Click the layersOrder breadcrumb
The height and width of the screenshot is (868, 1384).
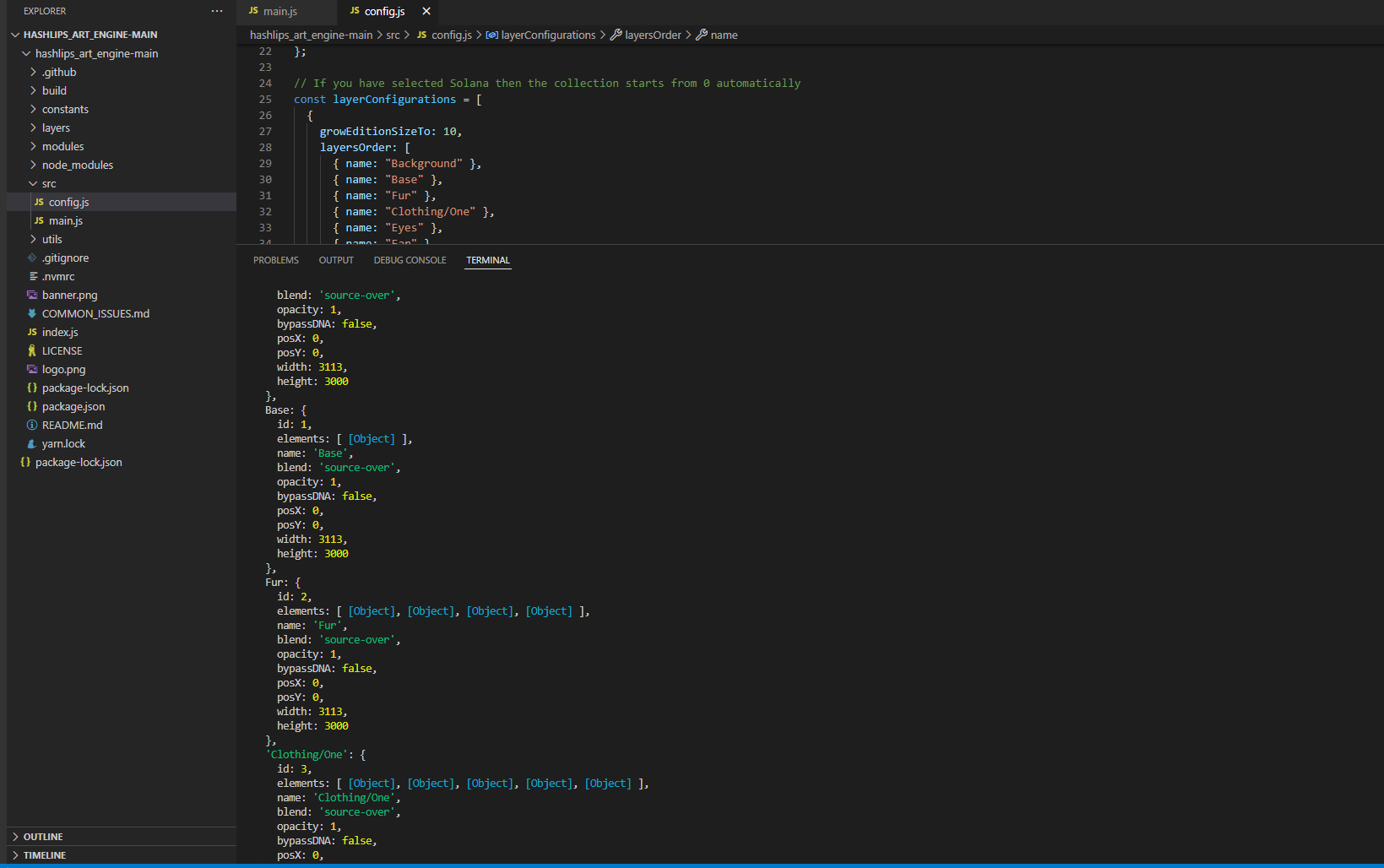[645, 35]
